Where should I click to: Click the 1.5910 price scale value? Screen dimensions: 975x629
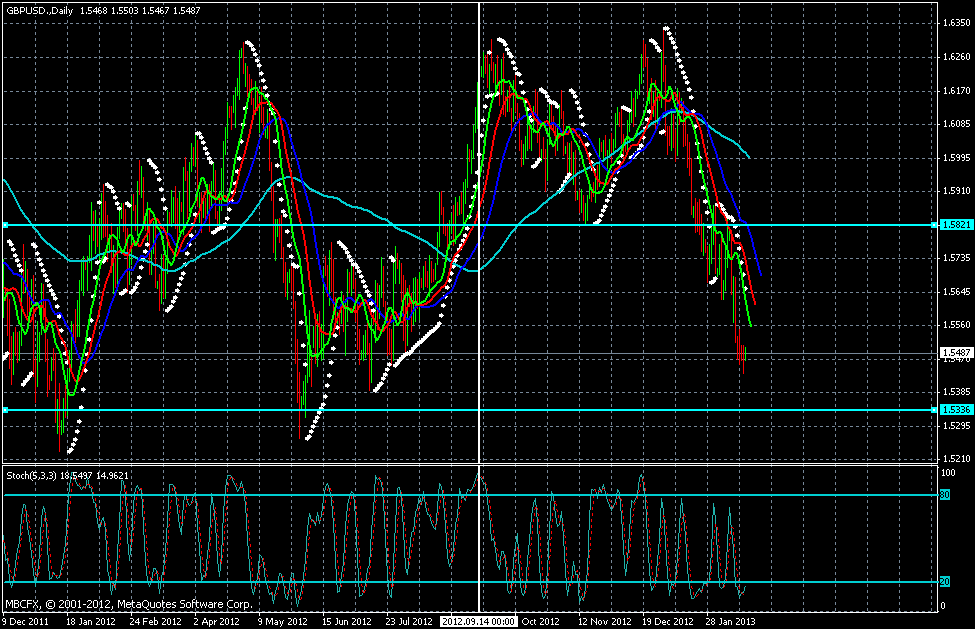(954, 191)
